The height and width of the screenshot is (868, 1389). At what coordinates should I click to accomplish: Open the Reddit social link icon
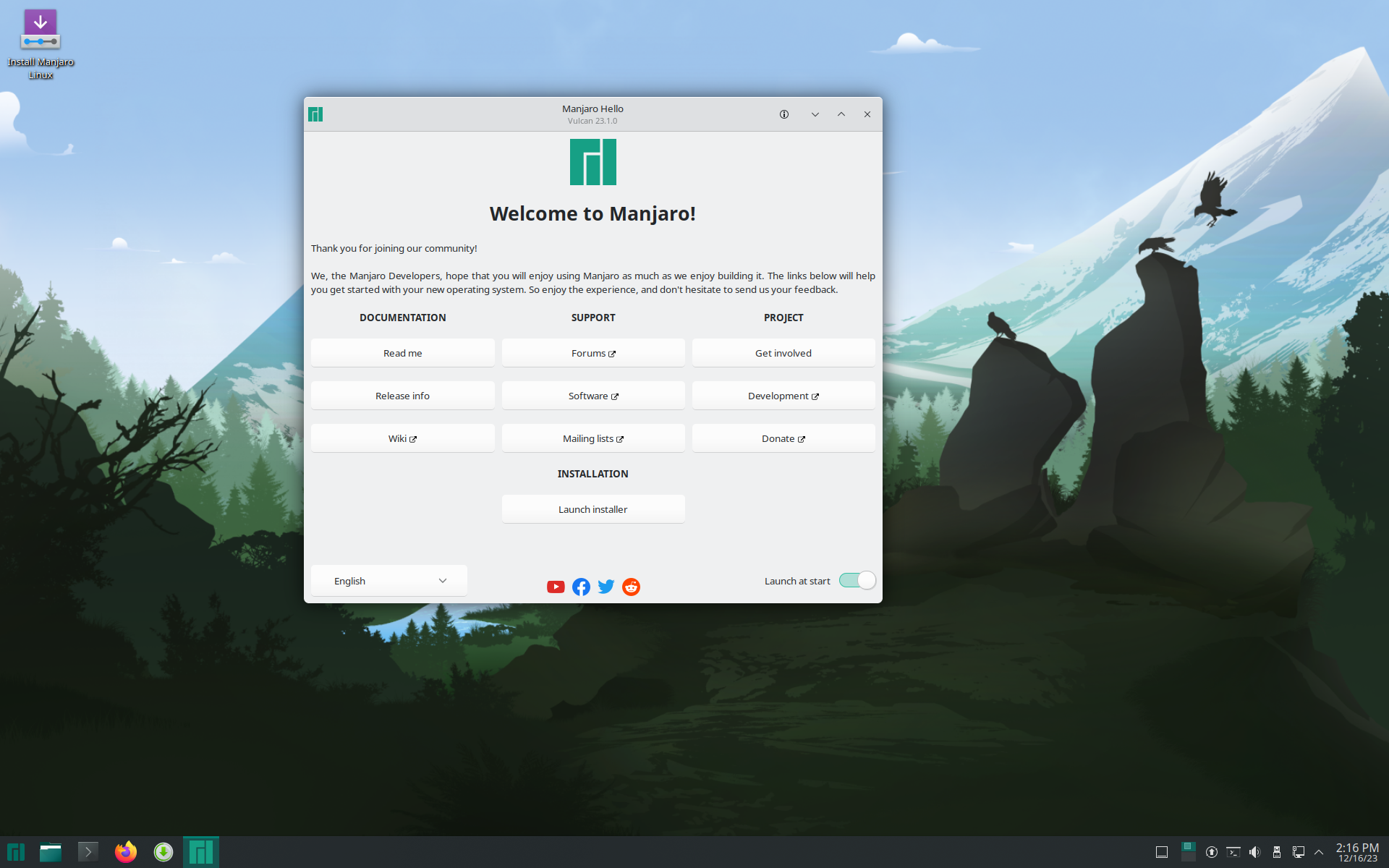[x=632, y=587]
